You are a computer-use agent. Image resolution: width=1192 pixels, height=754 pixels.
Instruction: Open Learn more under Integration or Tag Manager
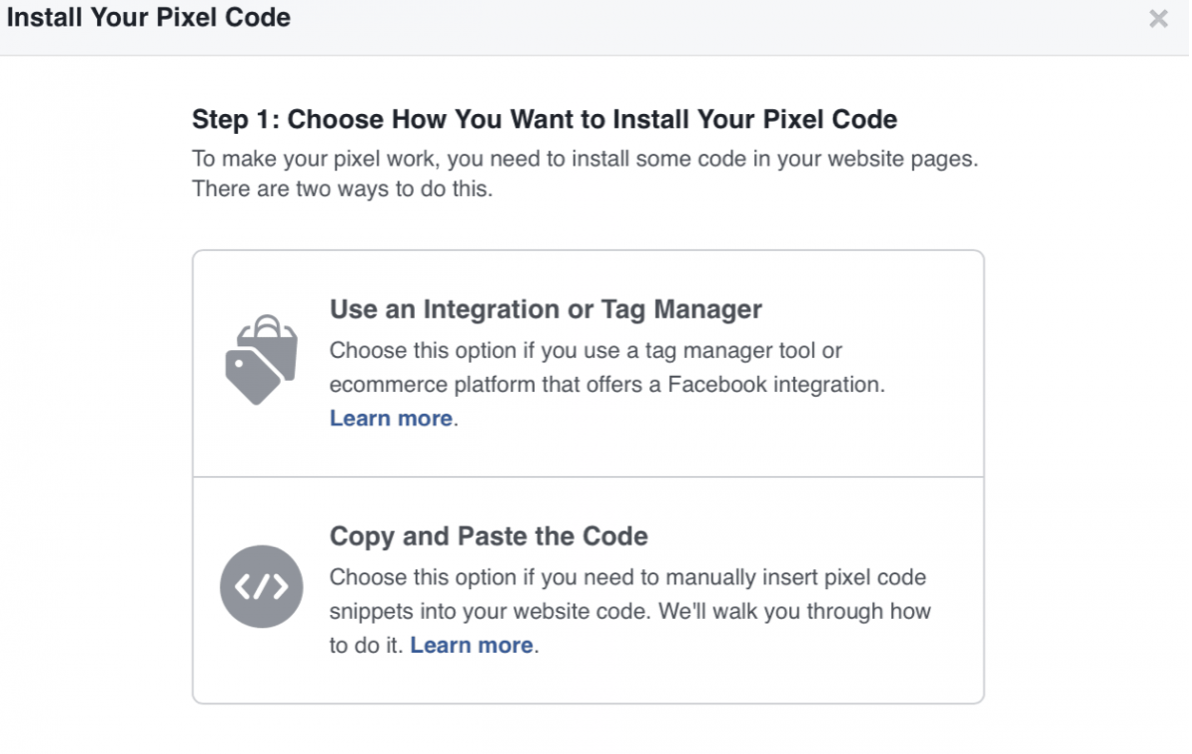point(390,418)
